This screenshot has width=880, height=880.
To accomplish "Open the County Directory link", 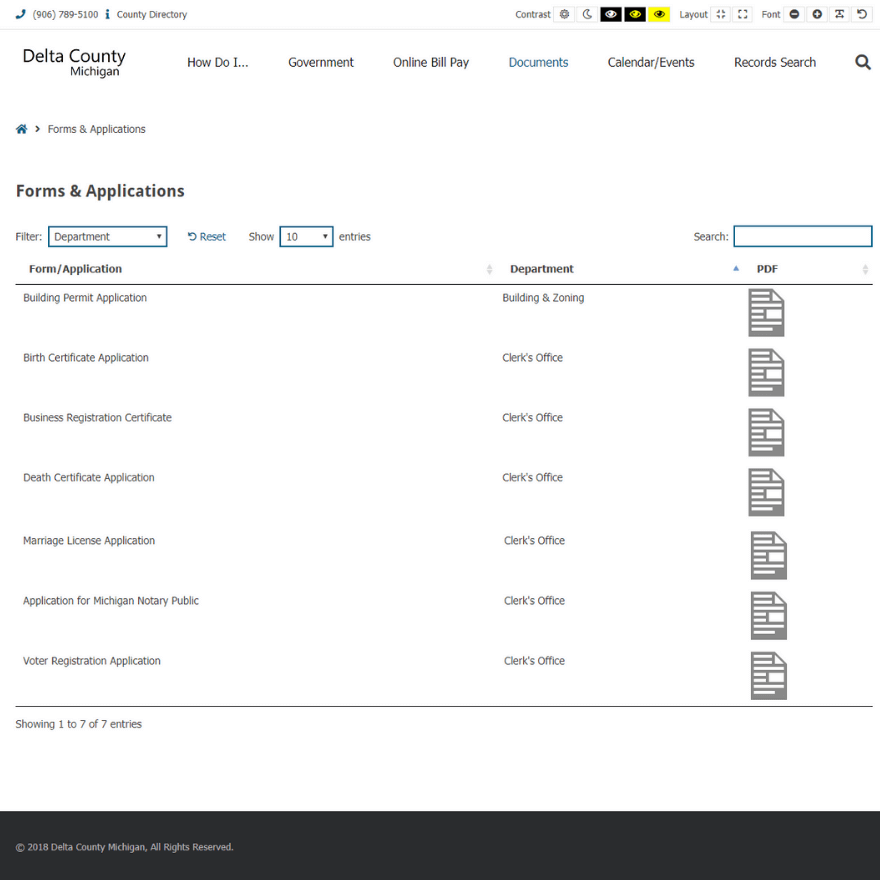I will (x=151, y=15).
